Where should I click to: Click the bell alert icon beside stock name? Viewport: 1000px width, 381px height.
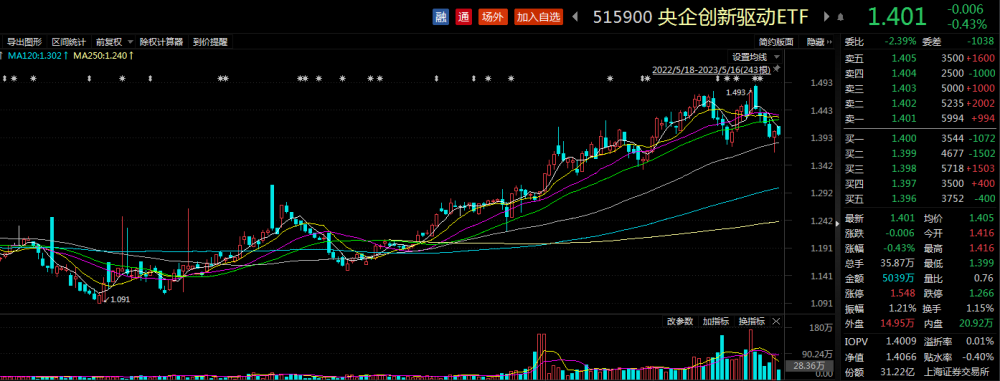click(841, 18)
